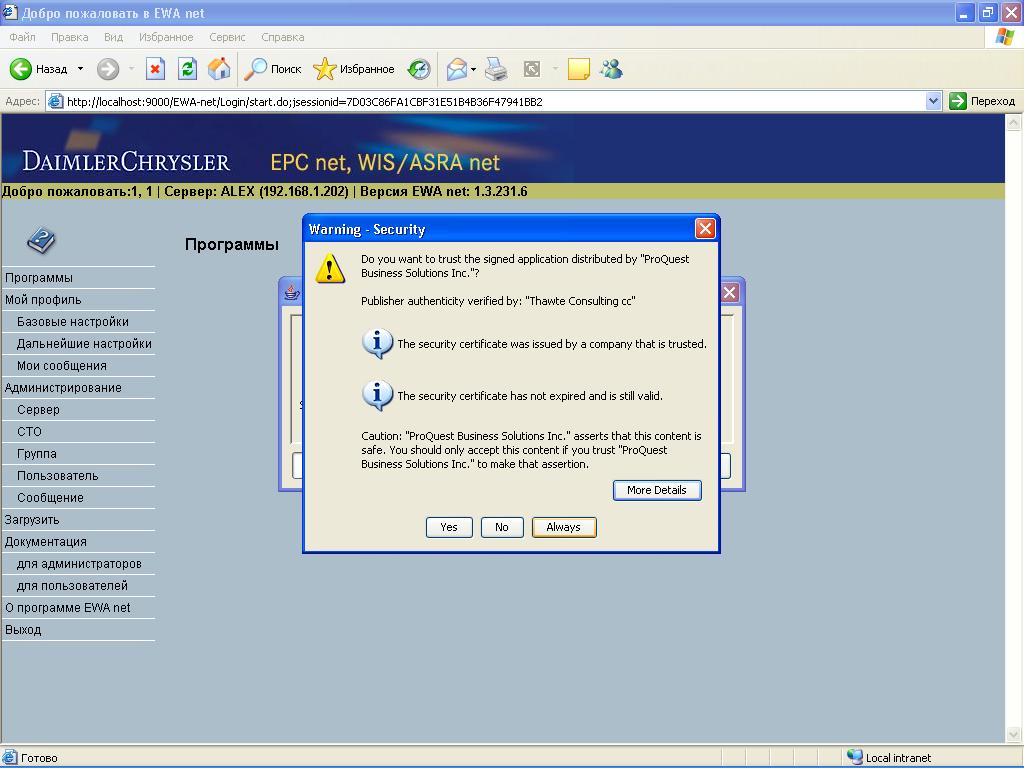1024x768 pixels.
Task: Open the Сервис menu
Action: [227, 37]
